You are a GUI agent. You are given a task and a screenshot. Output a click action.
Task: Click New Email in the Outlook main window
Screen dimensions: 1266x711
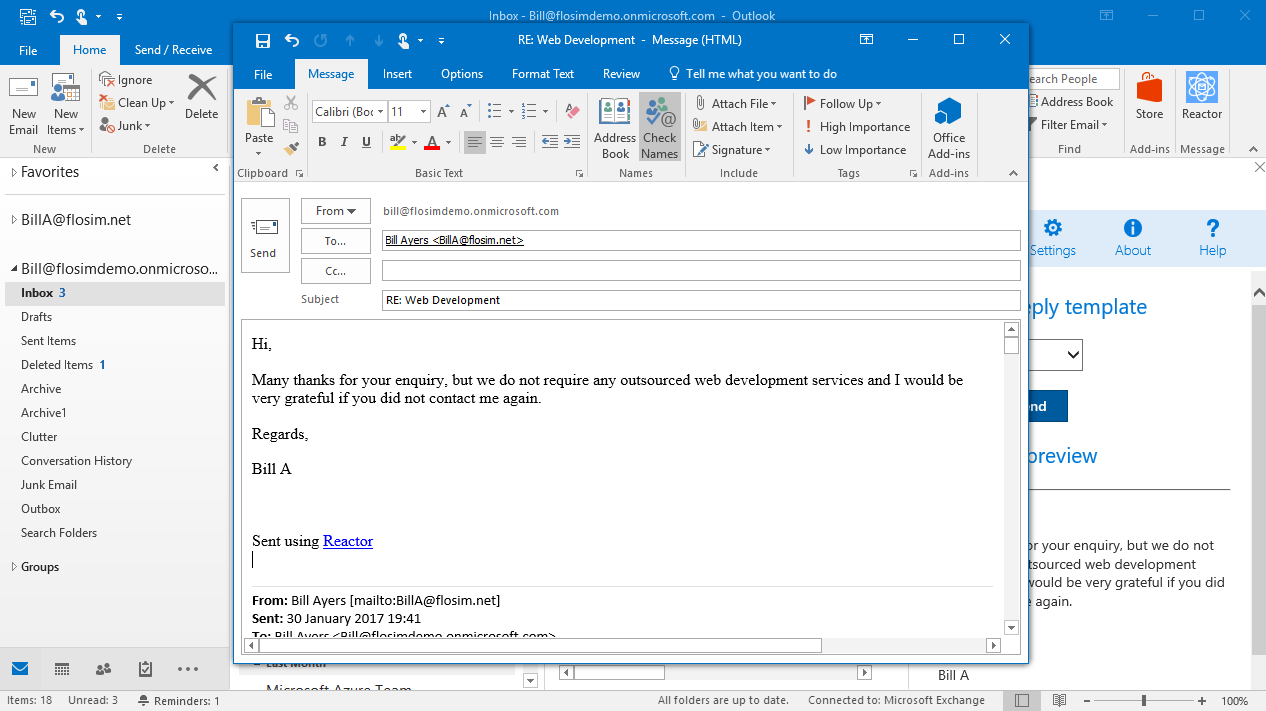(x=24, y=105)
